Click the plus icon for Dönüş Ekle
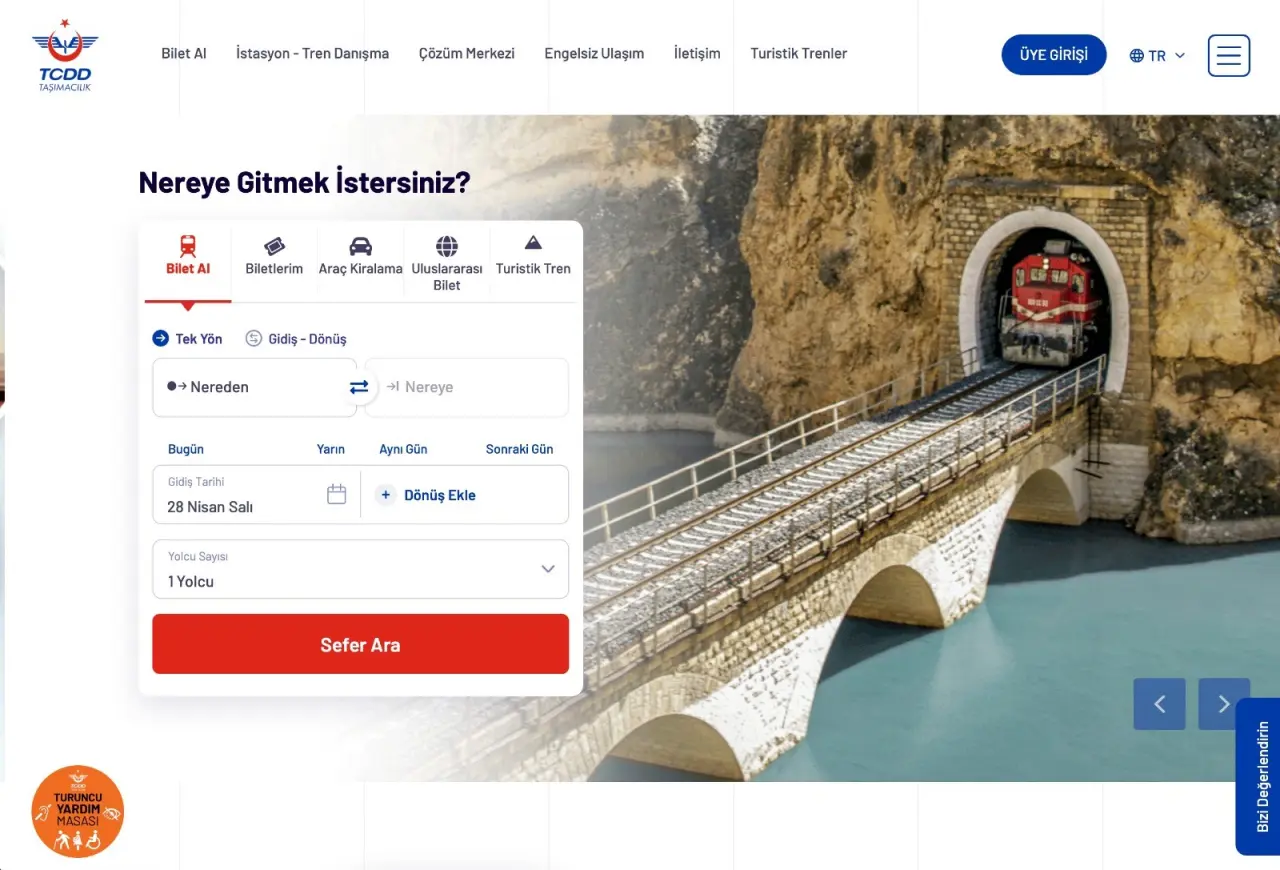This screenshot has width=1280, height=870. point(386,495)
